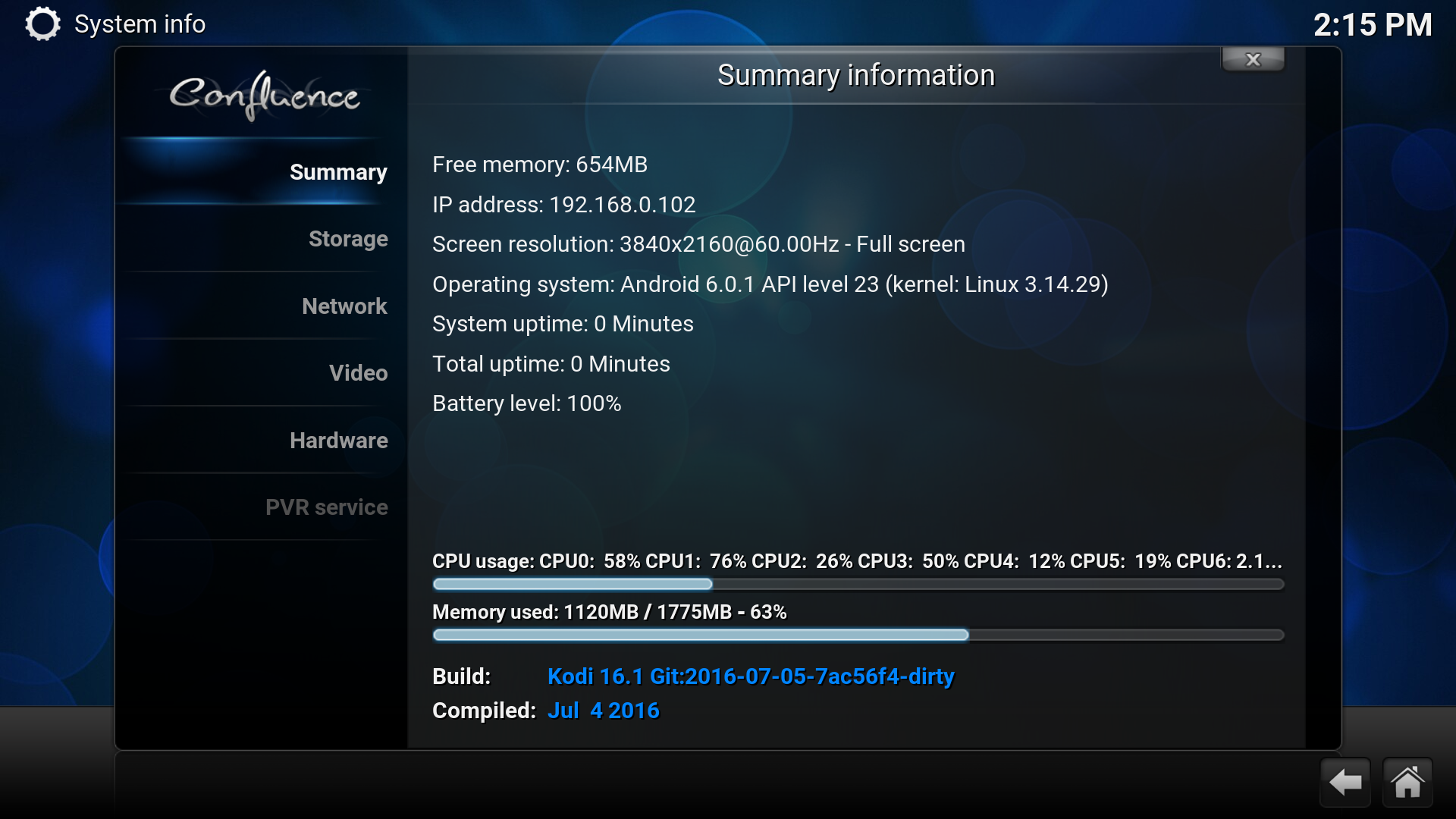Click the Memory used 1120MB / 1775MB text
Image resolution: width=1456 pixels, height=819 pixels.
pyautogui.click(x=610, y=612)
